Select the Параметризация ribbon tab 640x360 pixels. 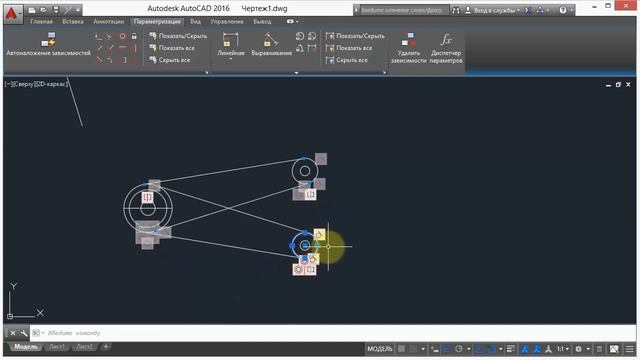point(157,21)
